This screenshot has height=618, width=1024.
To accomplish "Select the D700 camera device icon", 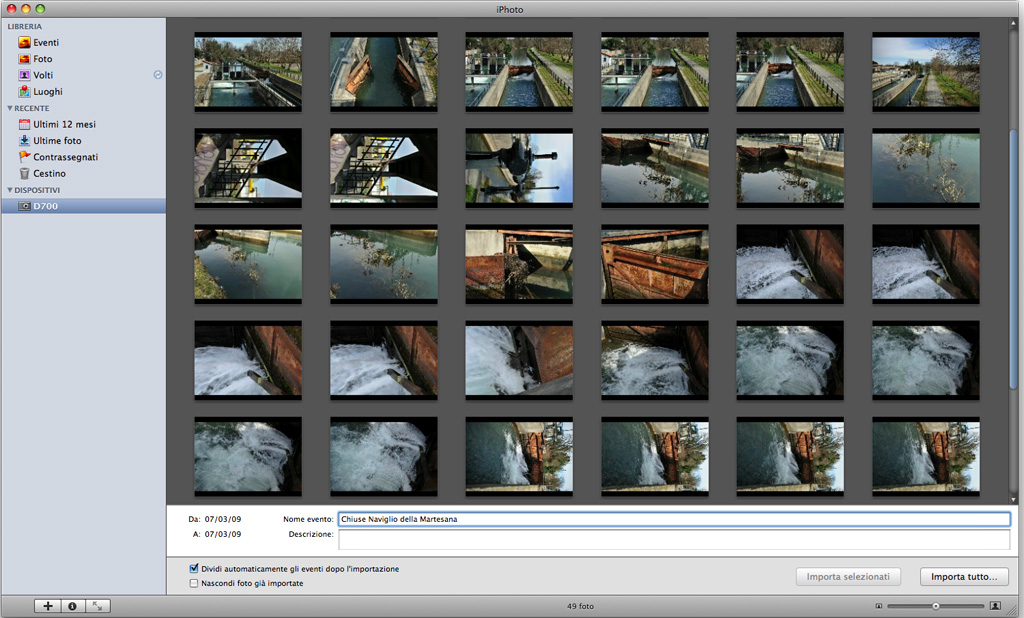I will pos(24,206).
